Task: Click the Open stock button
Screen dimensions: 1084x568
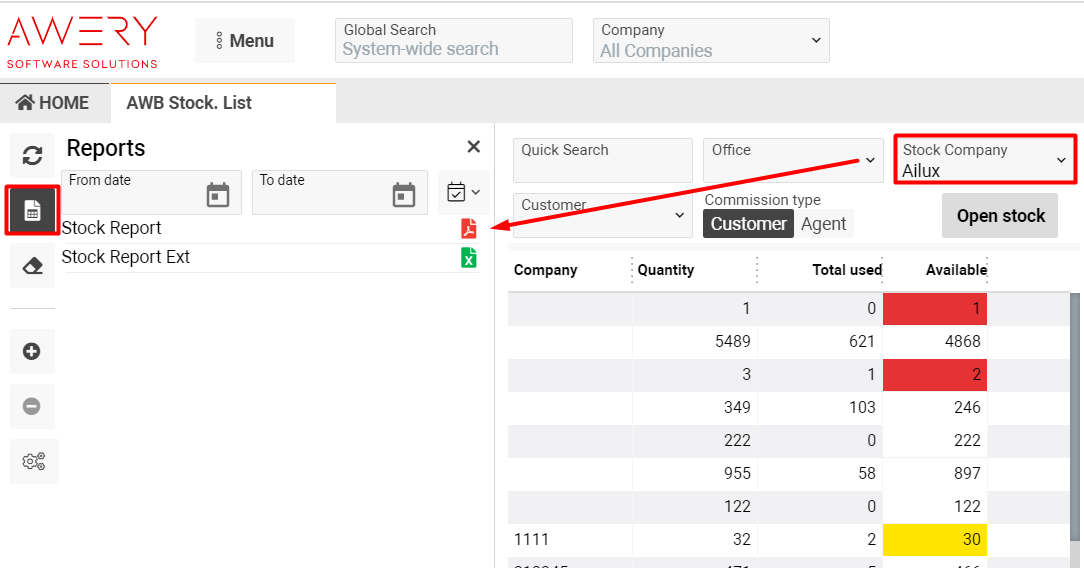Action: tap(1000, 216)
